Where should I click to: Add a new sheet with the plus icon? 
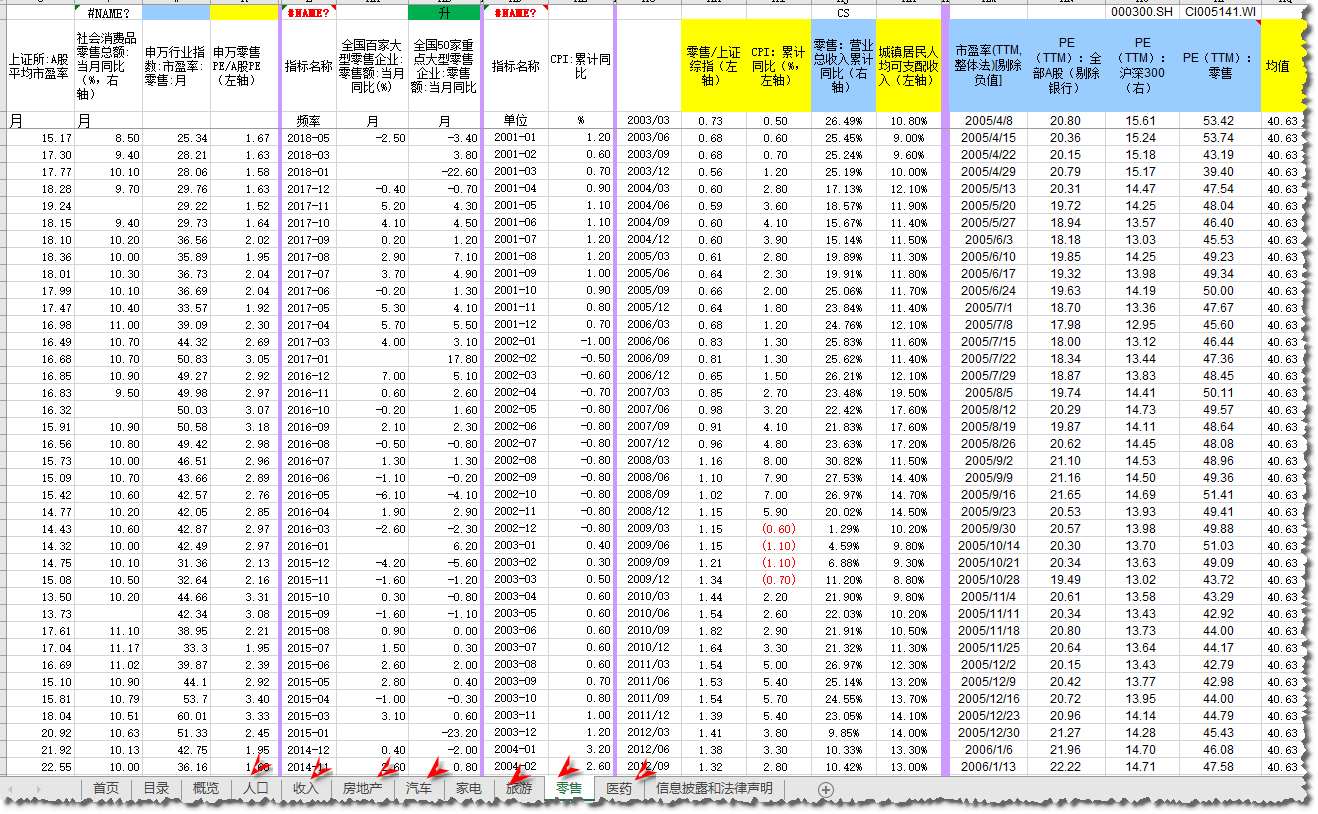pos(825,789)
